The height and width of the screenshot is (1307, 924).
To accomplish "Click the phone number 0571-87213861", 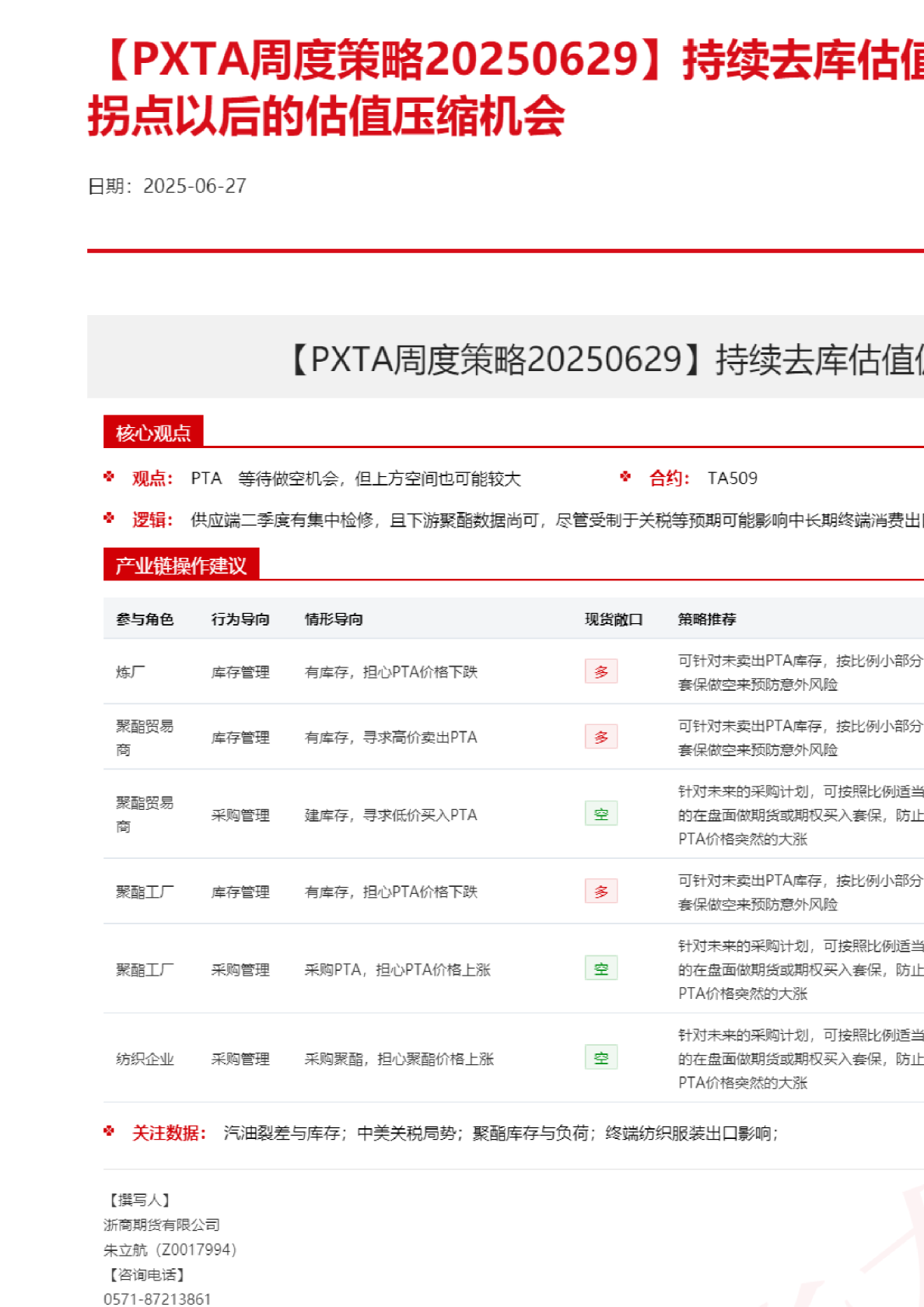I will [157, 1298].
